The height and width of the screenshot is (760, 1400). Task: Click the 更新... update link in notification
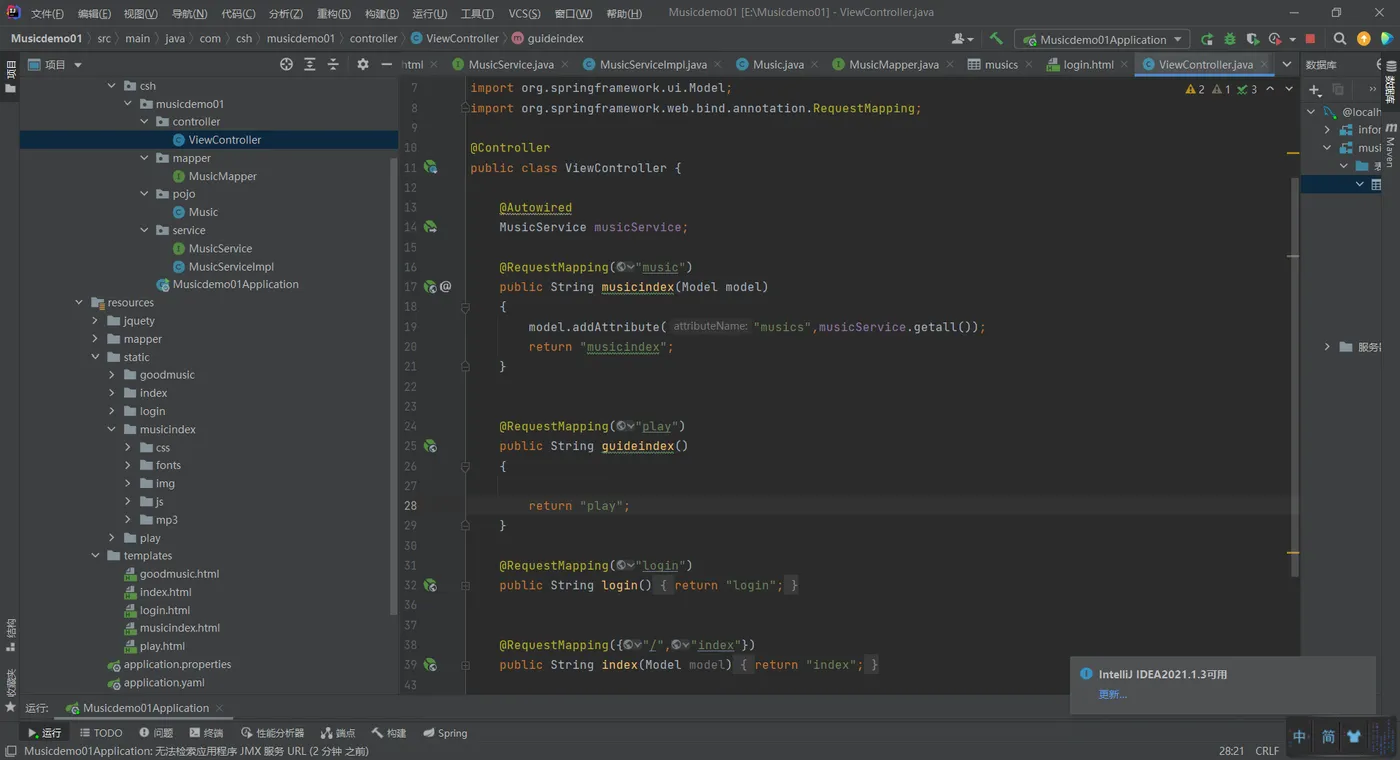1112,694
